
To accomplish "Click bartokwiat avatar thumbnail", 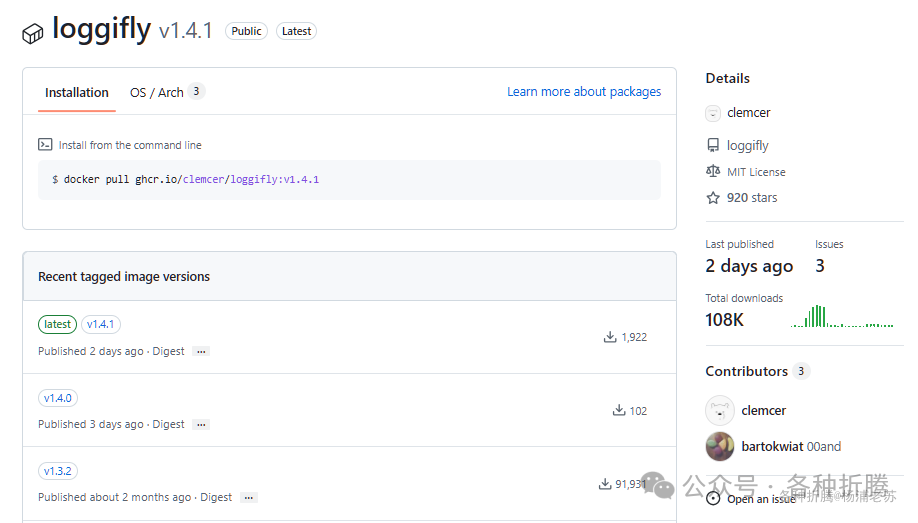I will [720, 446].
